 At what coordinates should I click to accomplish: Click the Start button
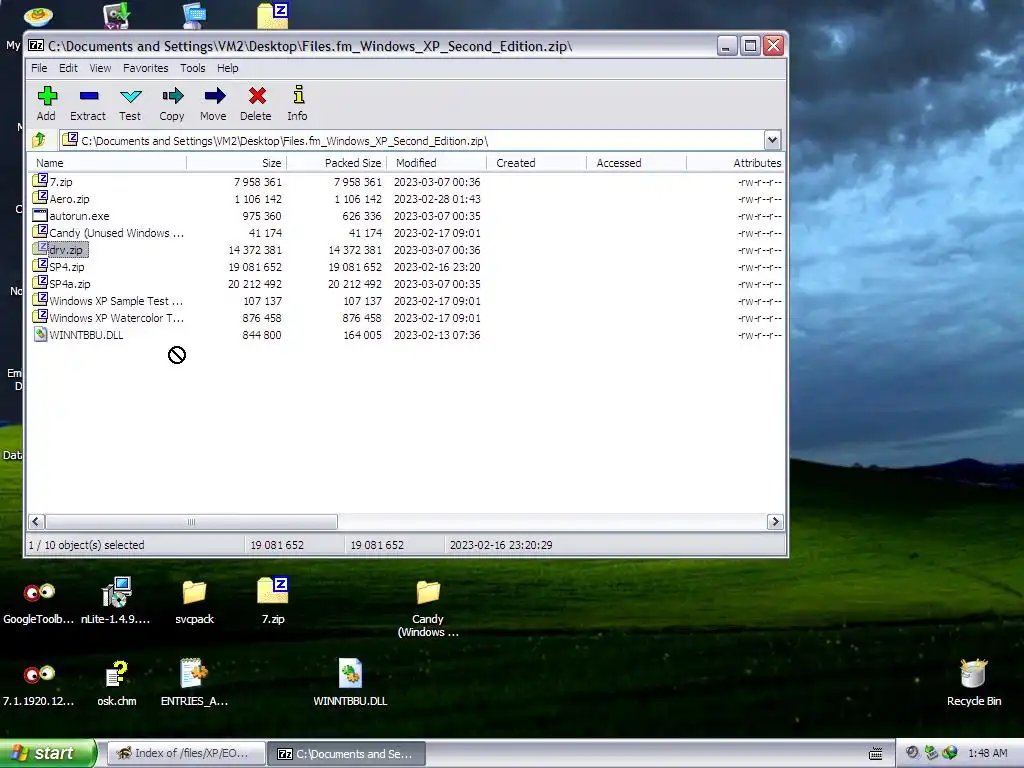coord(48,753)
